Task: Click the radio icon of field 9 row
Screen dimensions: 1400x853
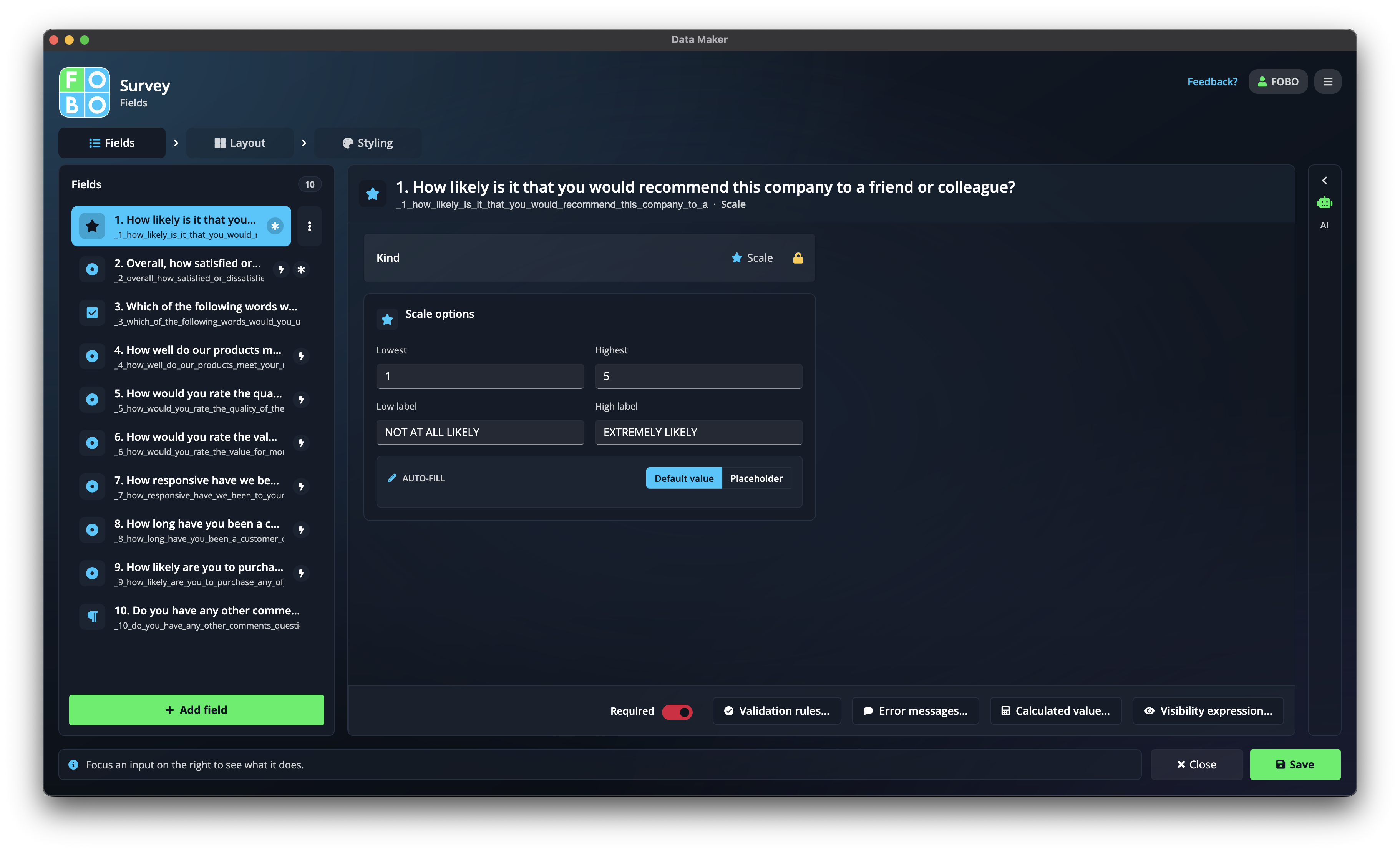Action: pyautogui.click(x=92, y=573)
